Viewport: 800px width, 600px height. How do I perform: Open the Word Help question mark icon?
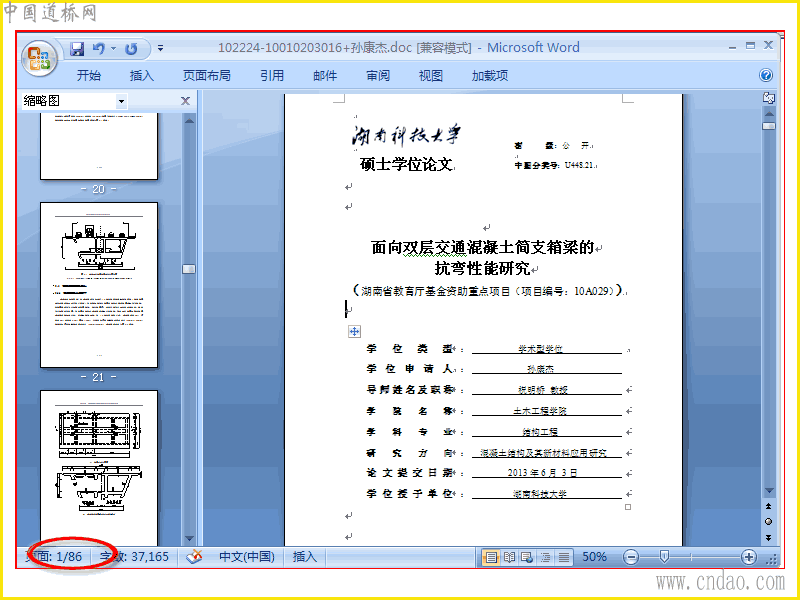click(x=765, y=76)
